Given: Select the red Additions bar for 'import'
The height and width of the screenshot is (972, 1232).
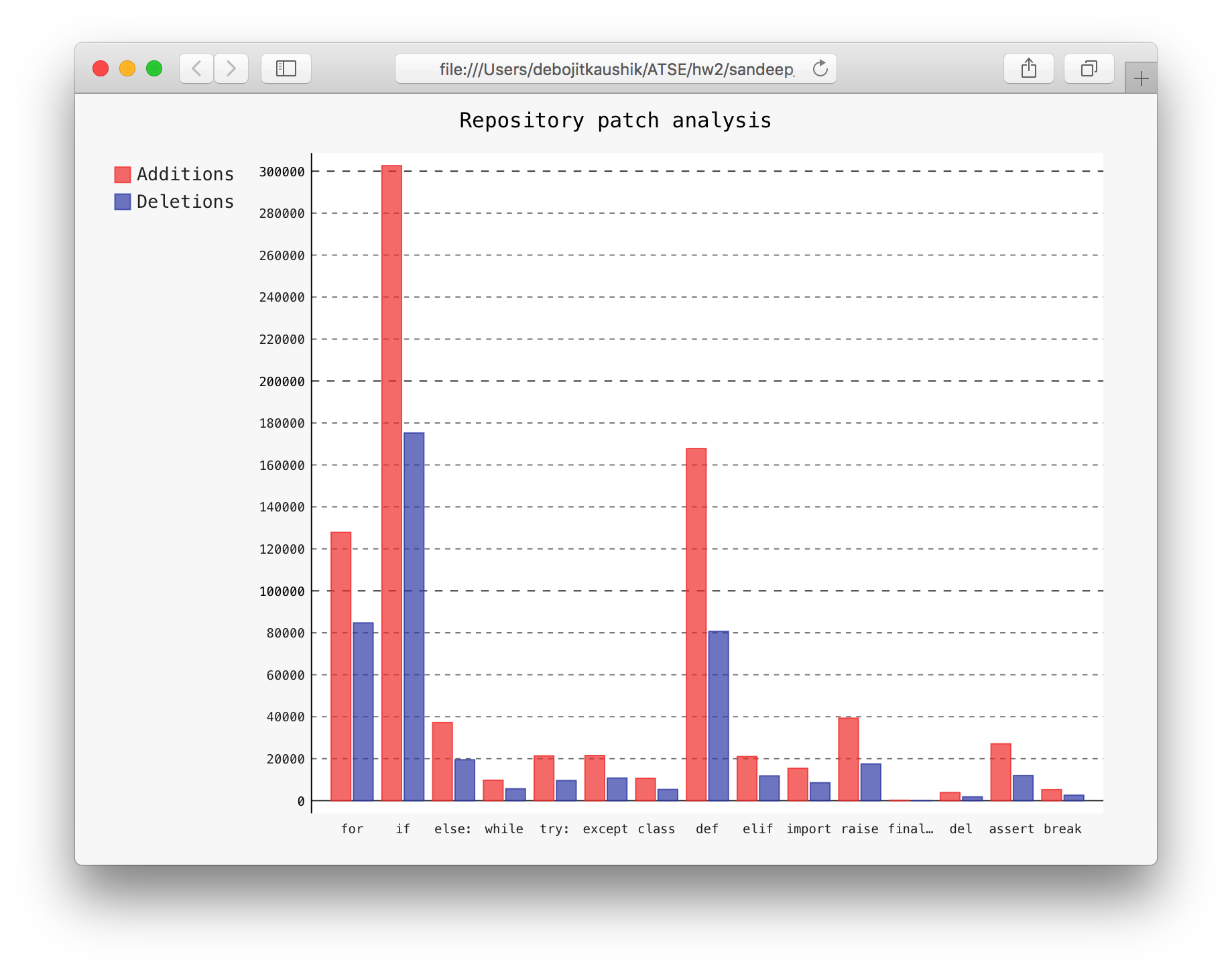Looking at the screenshot, I should pos(798,784).
